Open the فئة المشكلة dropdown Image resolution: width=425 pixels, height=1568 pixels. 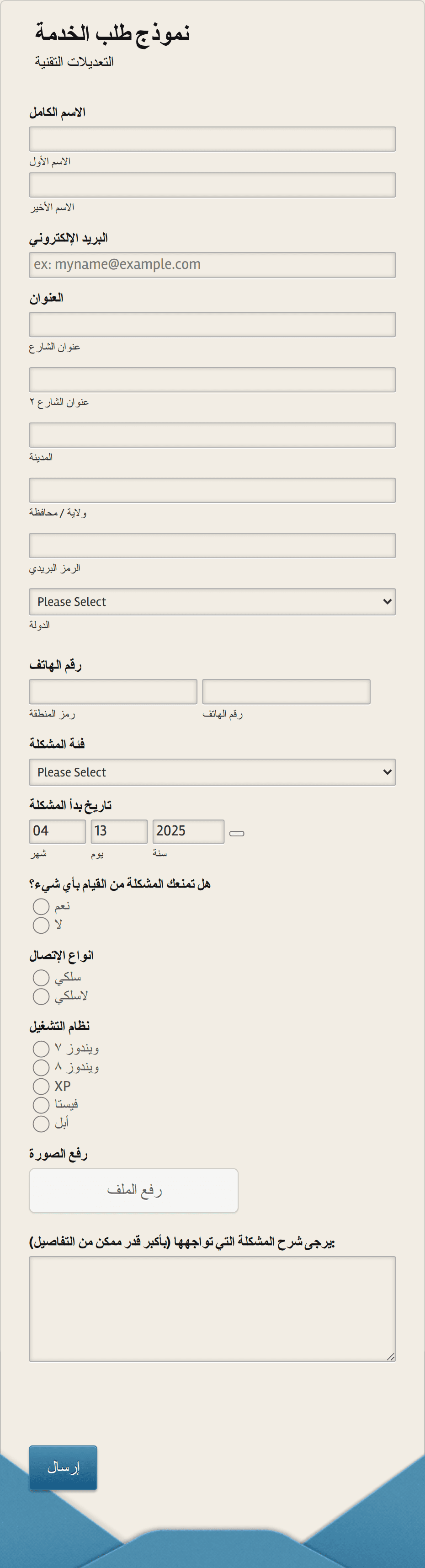pos(212,772)
